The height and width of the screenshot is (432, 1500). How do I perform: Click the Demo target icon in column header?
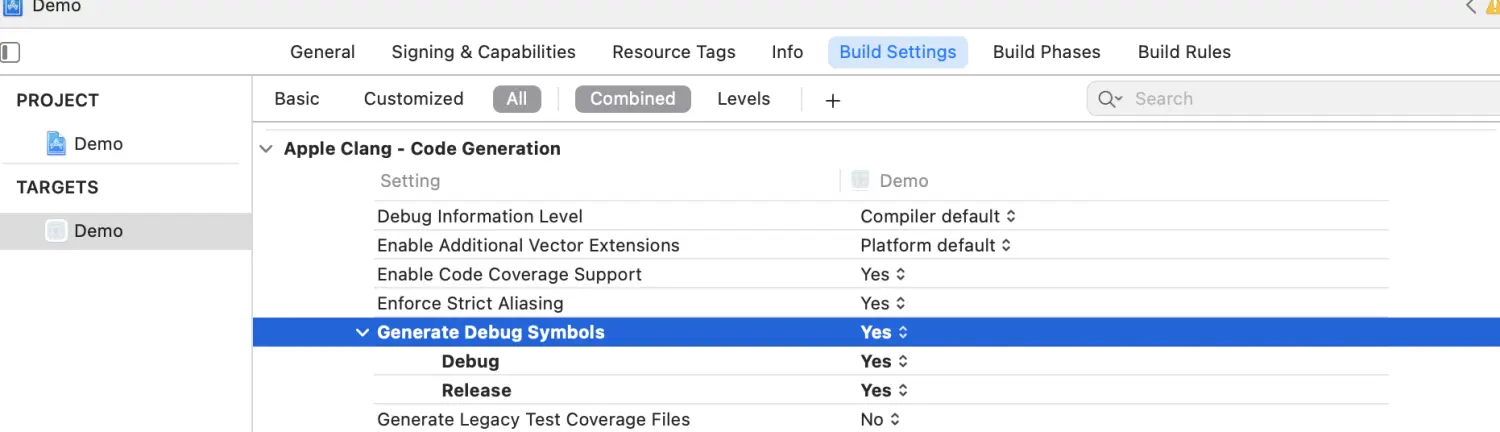click(x=860, y=180)
